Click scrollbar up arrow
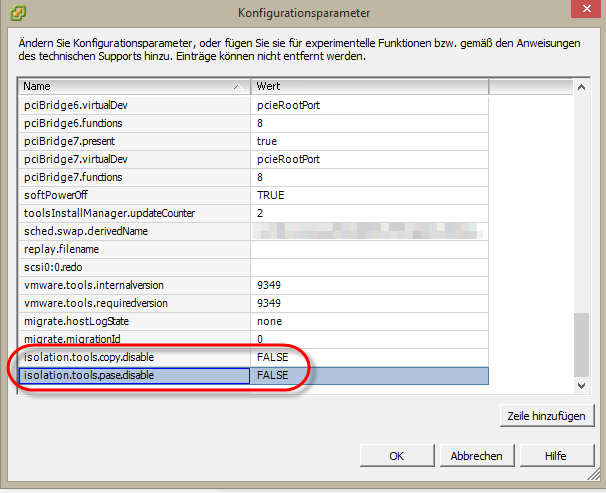This screenshot has height=493, width=606. [581, 87]
